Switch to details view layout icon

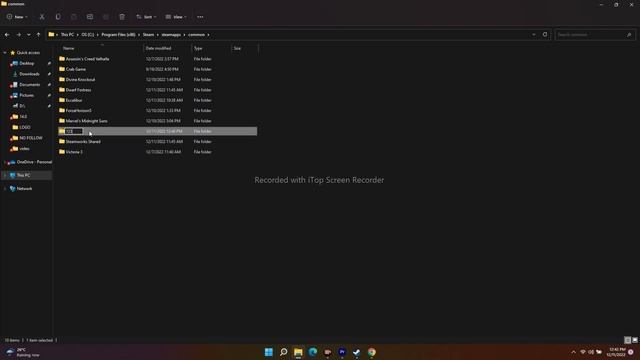(x=628, y=340)
